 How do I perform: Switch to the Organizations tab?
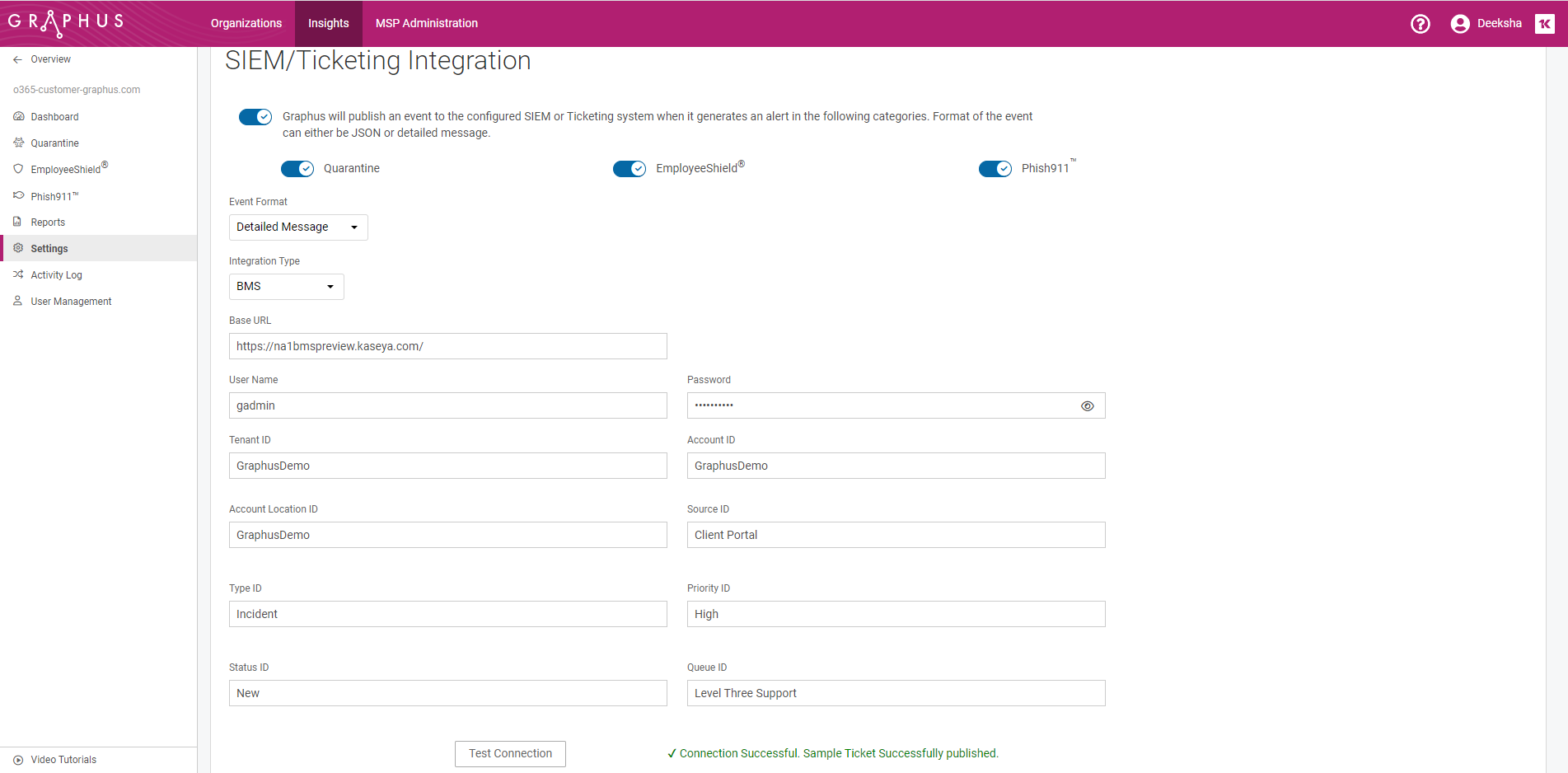tap(246, 23)
